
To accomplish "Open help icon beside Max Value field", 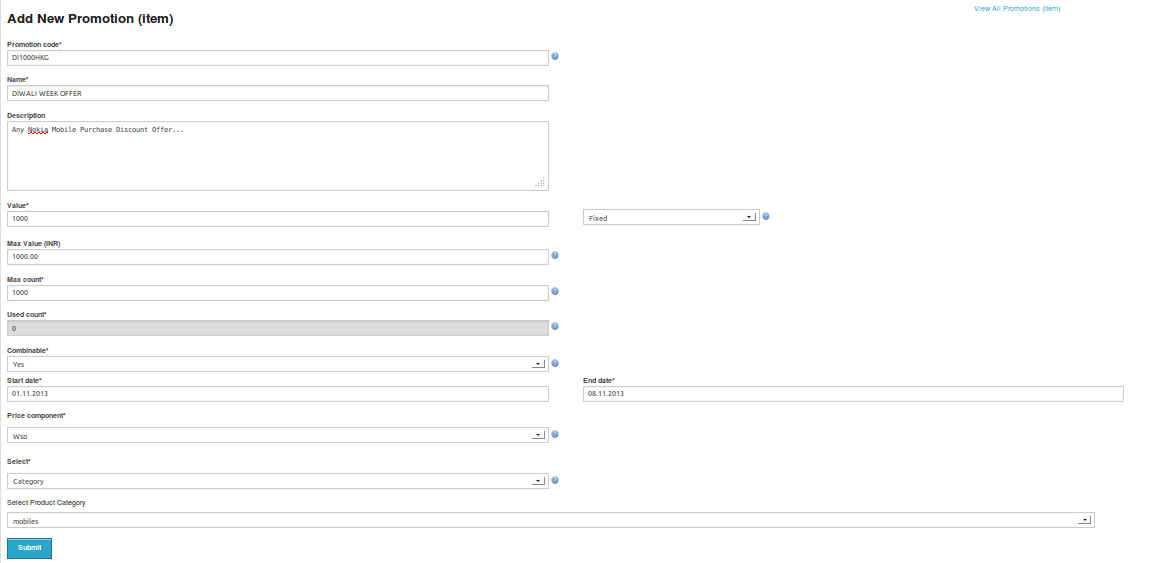I will coord(555,255).
